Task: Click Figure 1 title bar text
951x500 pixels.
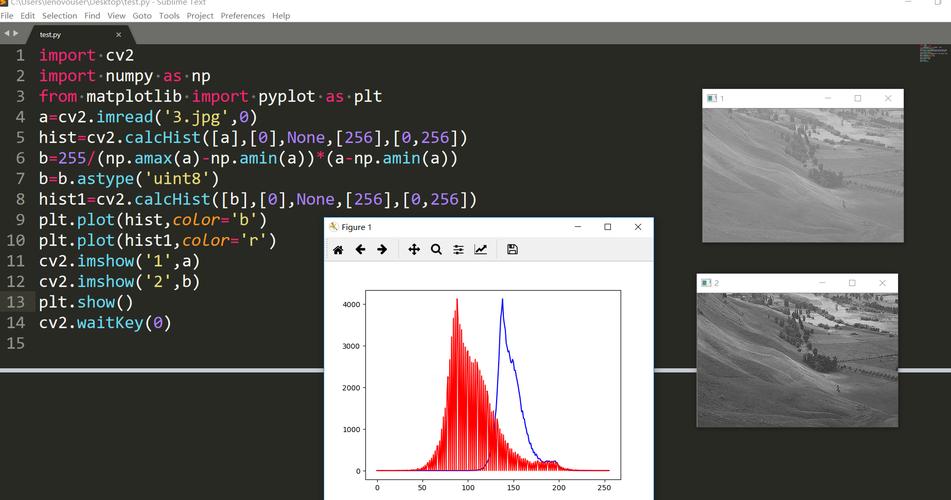Action: [356, 227]
